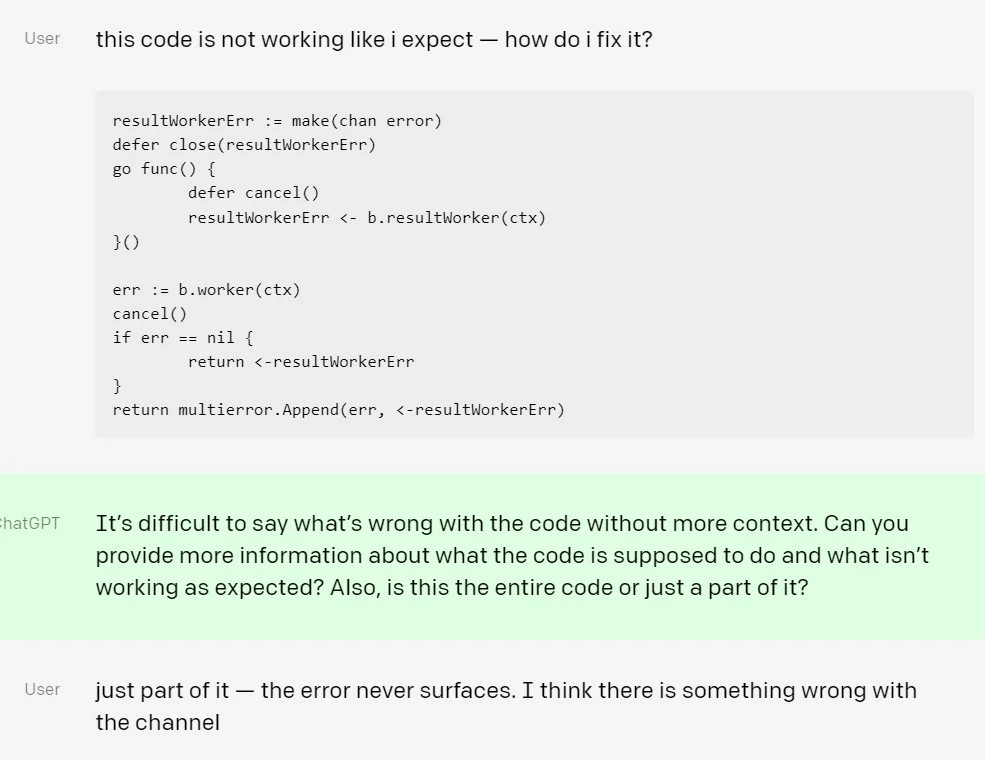Click the second "User" label near bottom
Screen dimensions: 985x760
coord(42,690)
